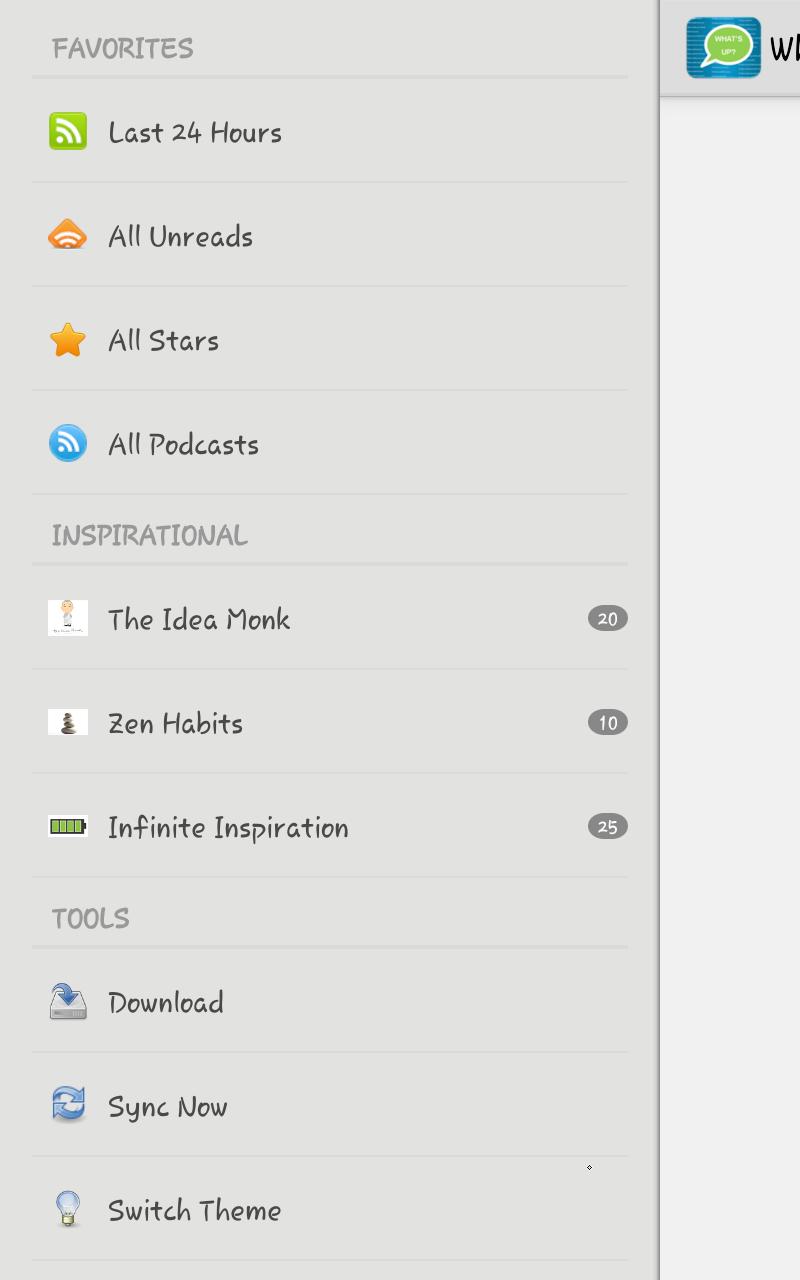This screenshot has width=800, height=1280.
Task: Tap the Sync Now refresh arrows icon
Action: [x=68, y=1105]
